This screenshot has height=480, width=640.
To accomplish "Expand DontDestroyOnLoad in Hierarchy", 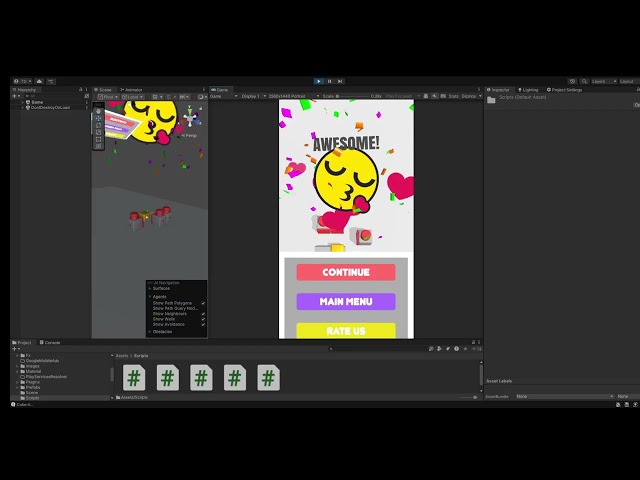I will click(x=22, y=107).
